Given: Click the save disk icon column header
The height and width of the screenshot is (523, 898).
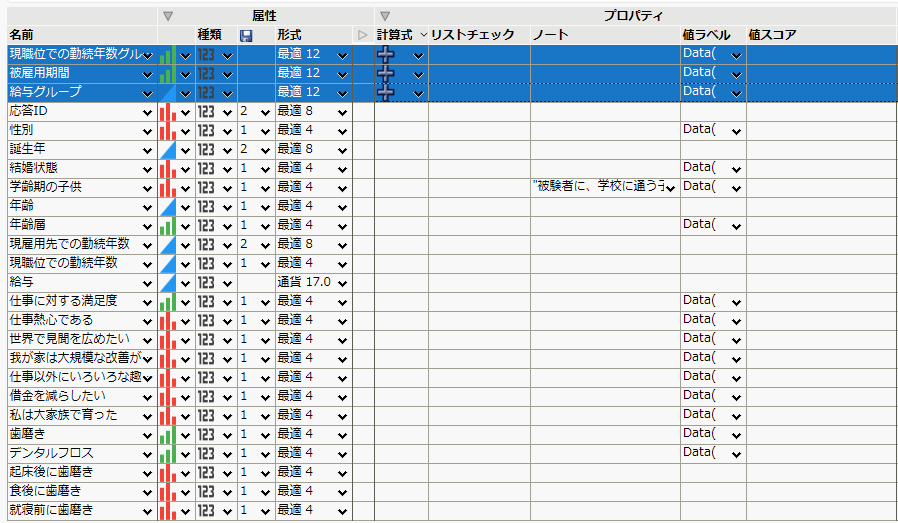Looking at the screenshot, I should (x=246, y=36).
